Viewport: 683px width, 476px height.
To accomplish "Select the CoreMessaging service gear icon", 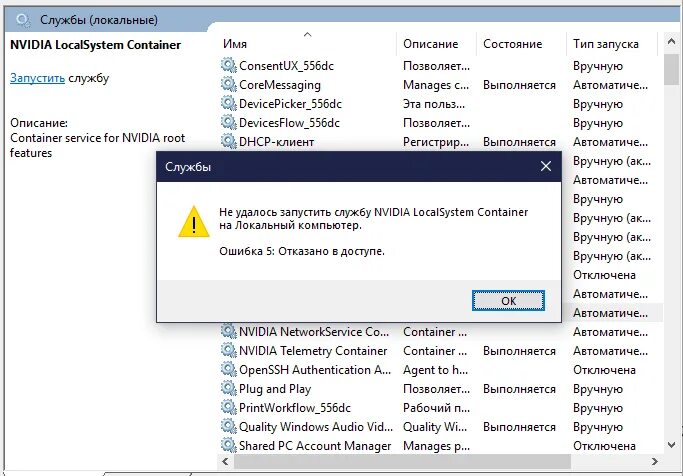I will click(228, 84).
